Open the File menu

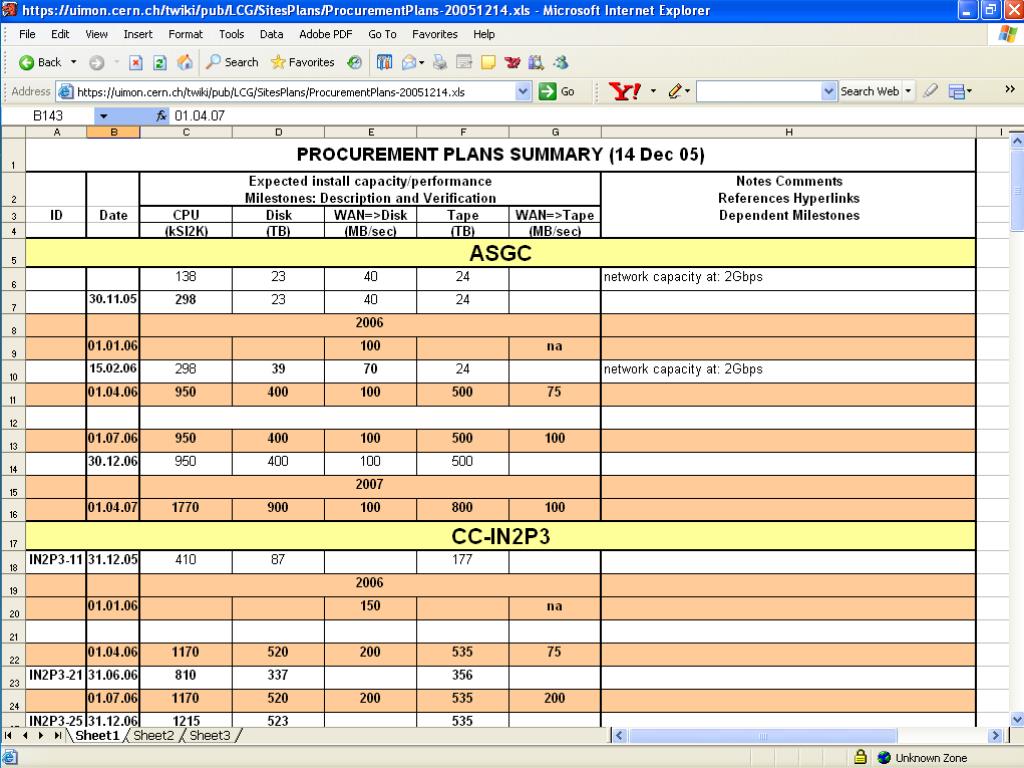click(27, 34)
